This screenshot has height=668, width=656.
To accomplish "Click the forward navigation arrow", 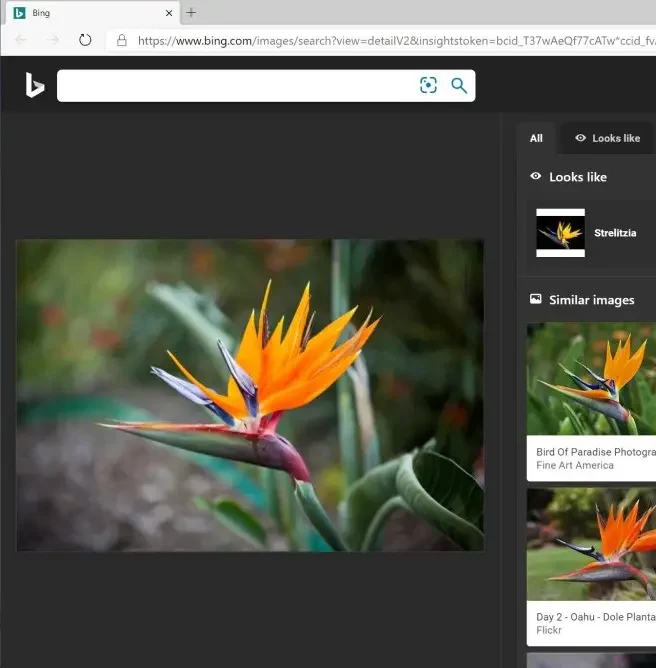I will pos(53,41).
